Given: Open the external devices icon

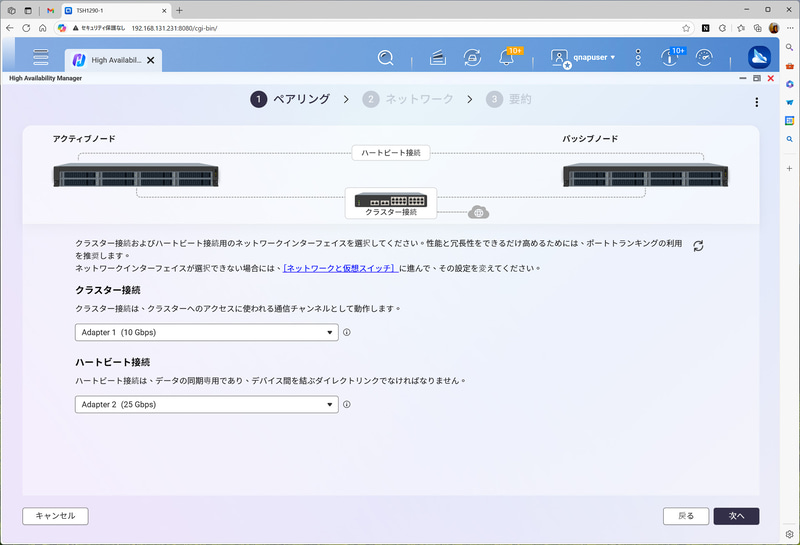Looking at the screenshot, I should click(472, 58).
